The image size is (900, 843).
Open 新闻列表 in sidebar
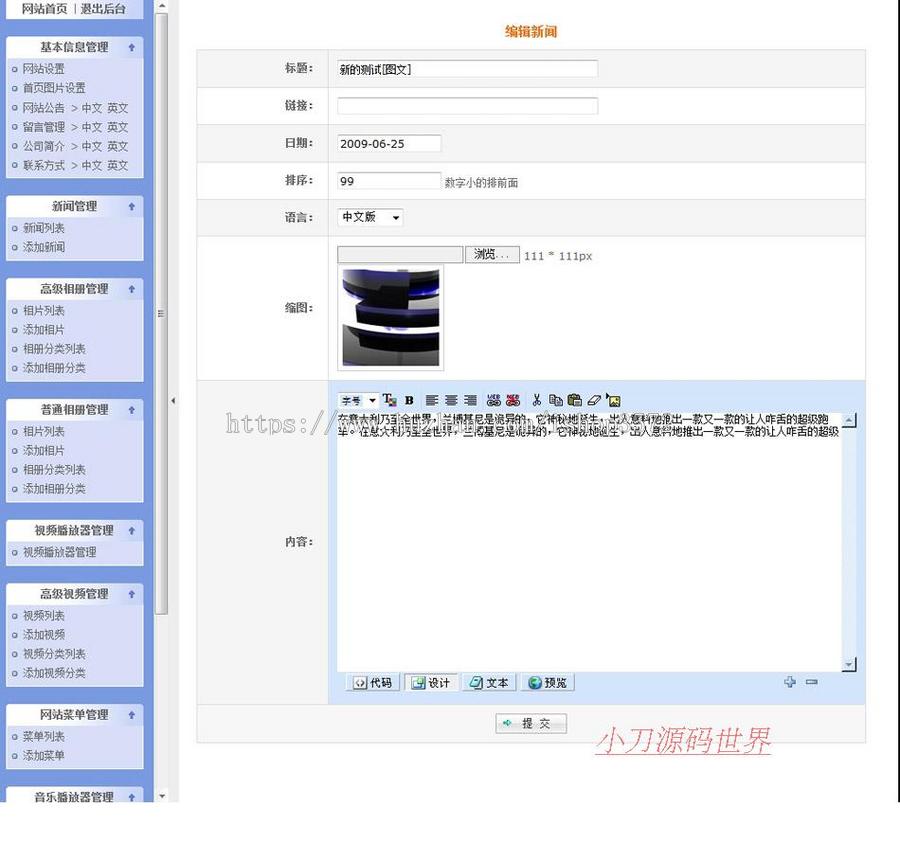[x=44, y=228]
